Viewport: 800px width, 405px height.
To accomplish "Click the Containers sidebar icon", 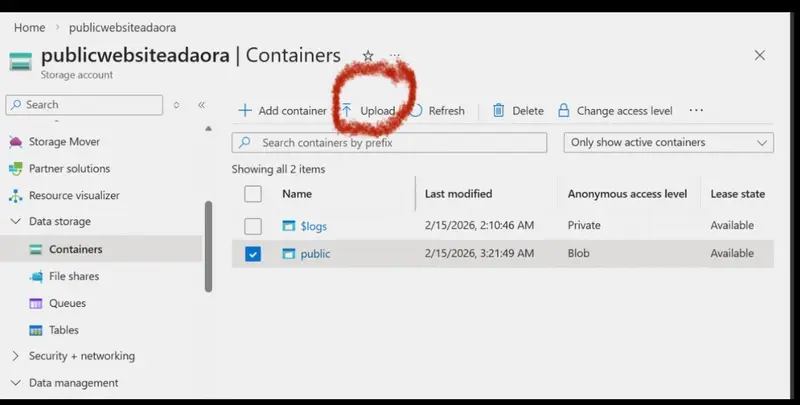I will (x=36, y=249).
